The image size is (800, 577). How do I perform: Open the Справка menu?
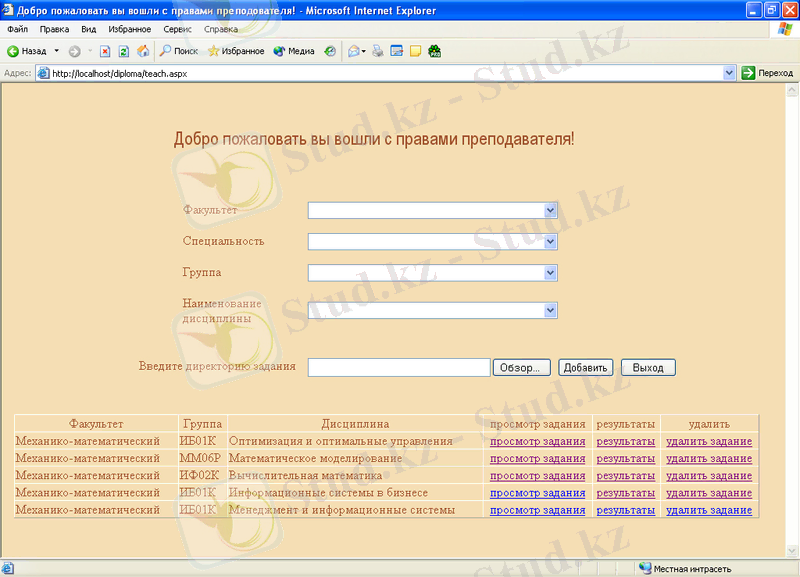tap(221, 29)
